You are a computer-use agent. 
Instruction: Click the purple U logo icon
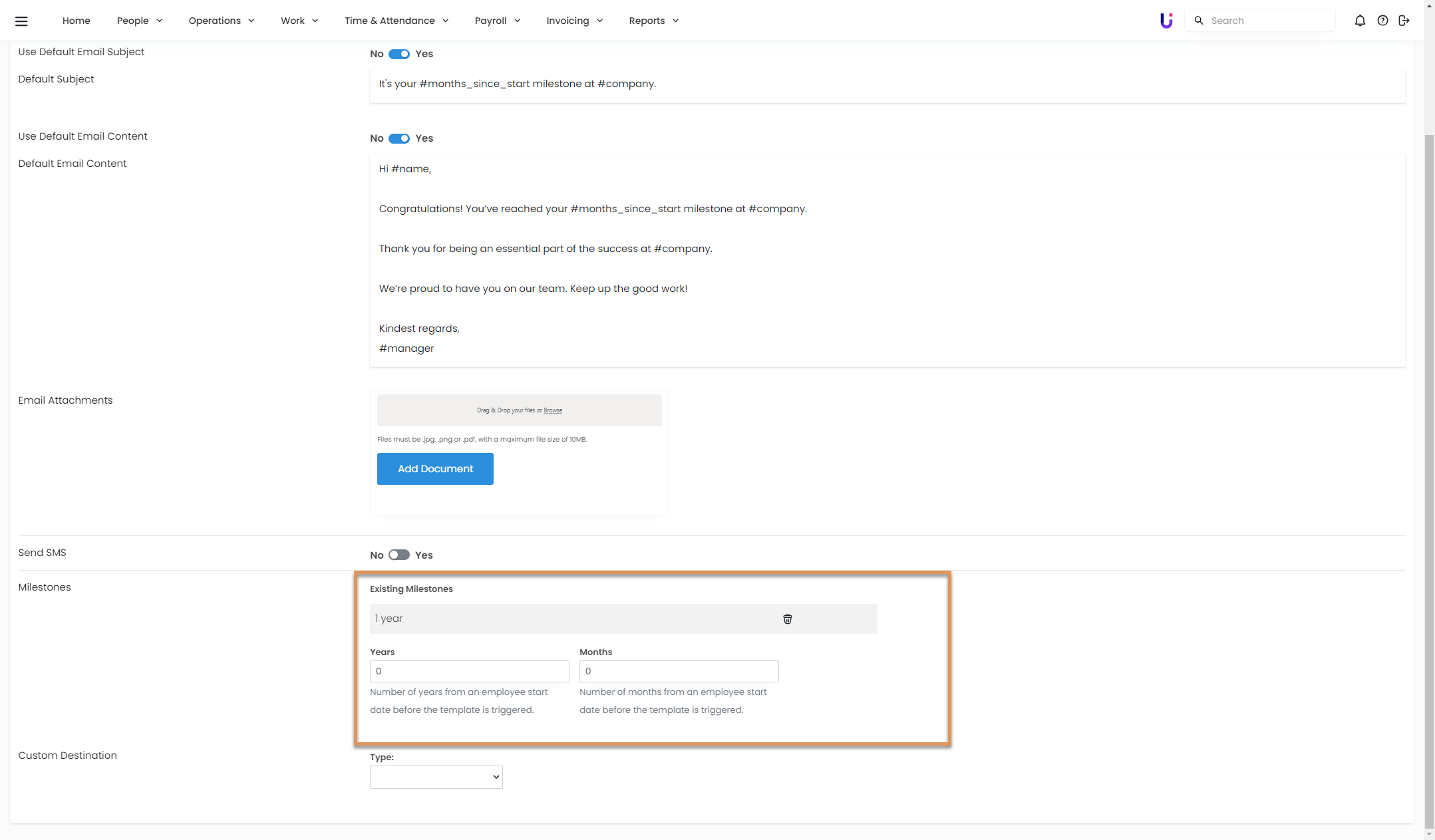[1166, 21]
